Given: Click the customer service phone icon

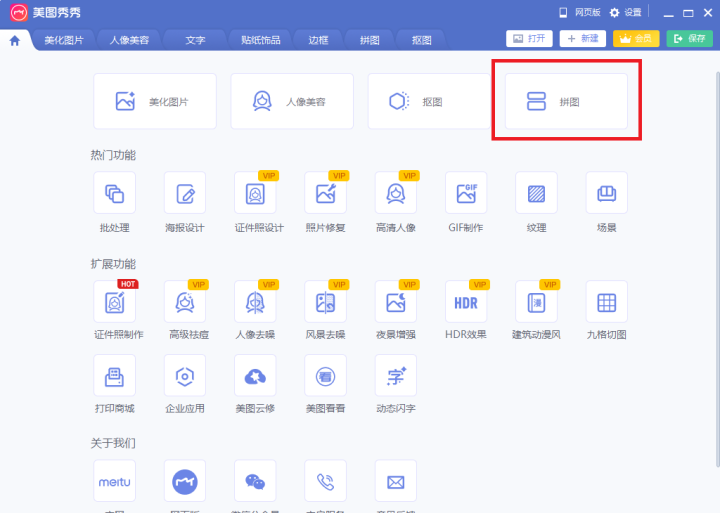Looking at the screenshot, I should pyautogui.click(x=325, y=481).
